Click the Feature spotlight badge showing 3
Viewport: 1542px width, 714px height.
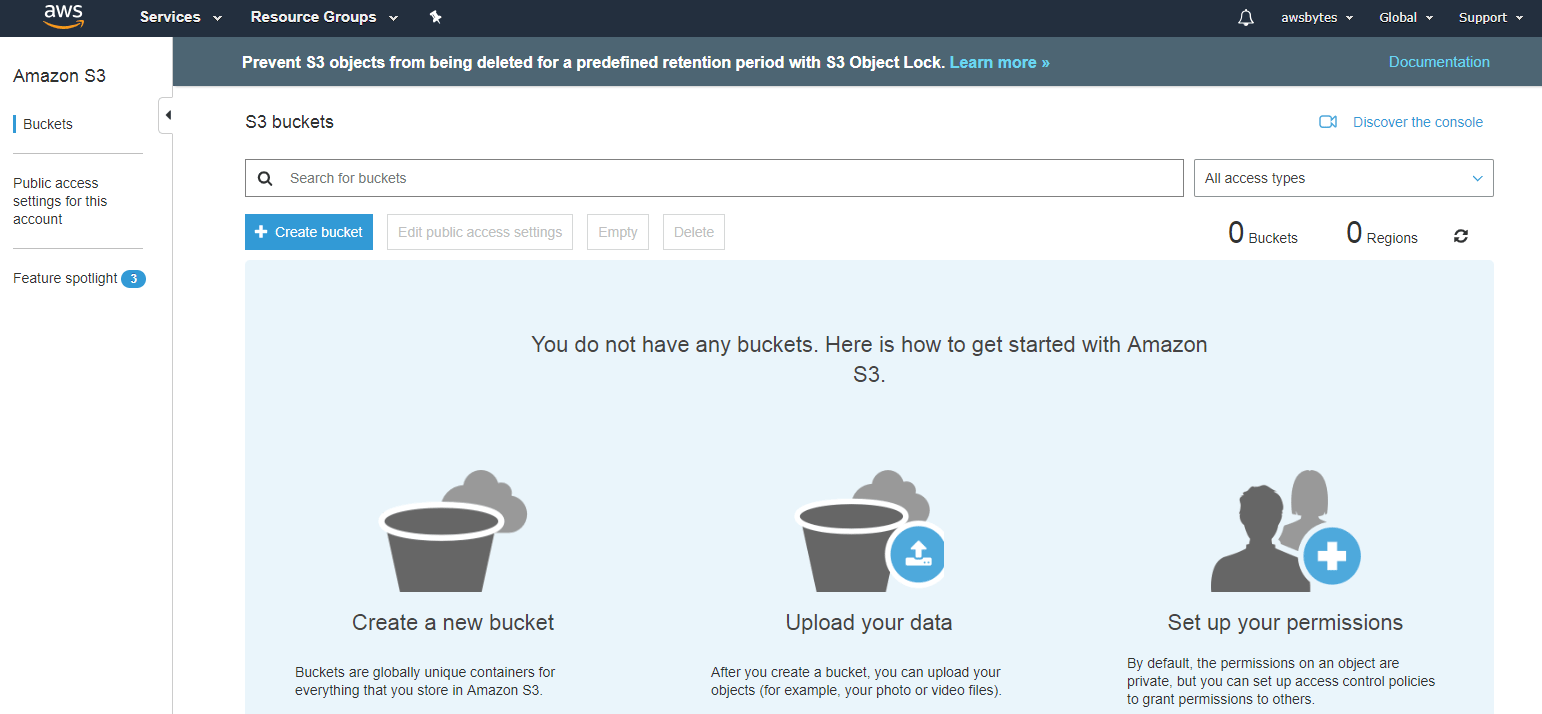pyautogui.click(x=133, y=279)
